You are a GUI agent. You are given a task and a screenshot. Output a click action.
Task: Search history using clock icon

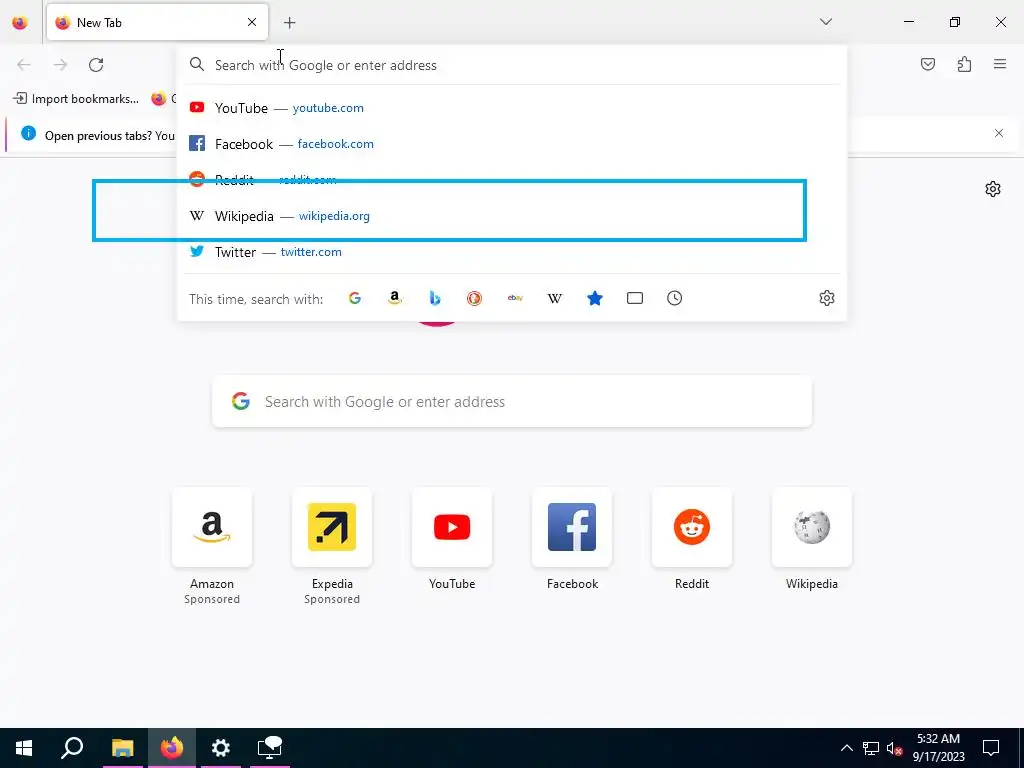click(x=675, y=298)
